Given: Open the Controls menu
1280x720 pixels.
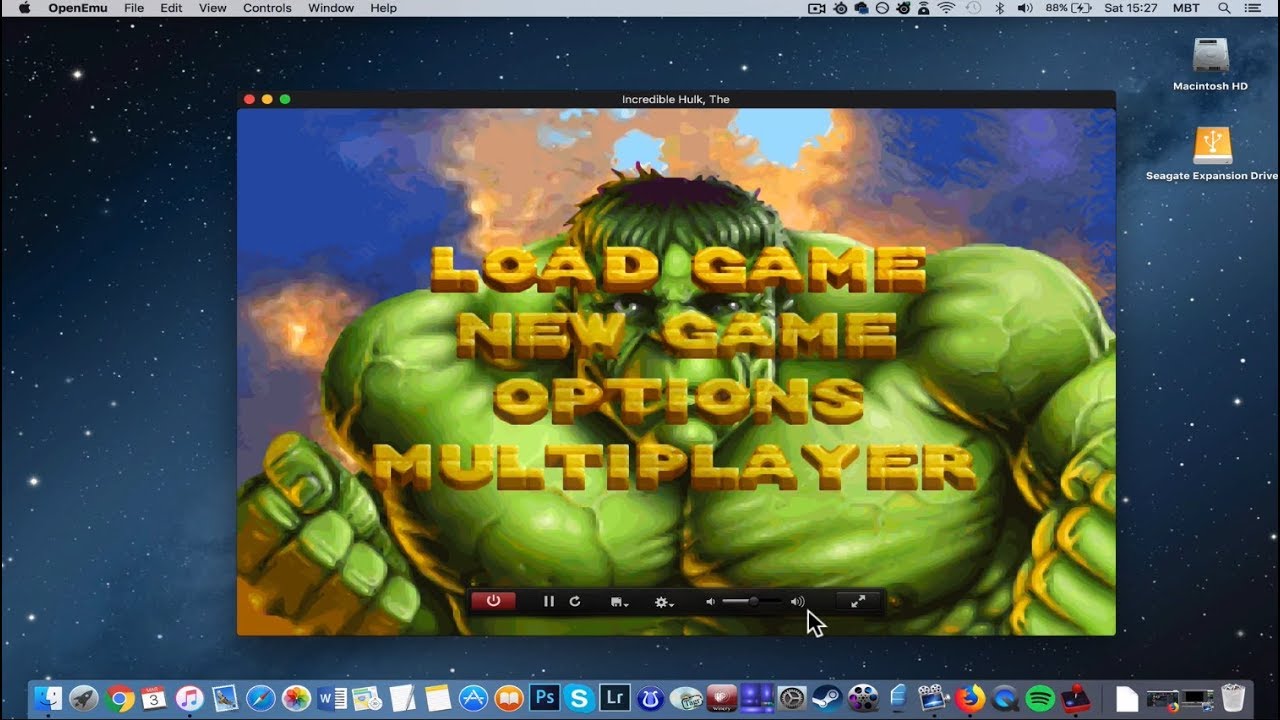Looking at the screenshot, I should tap(267, 8).
